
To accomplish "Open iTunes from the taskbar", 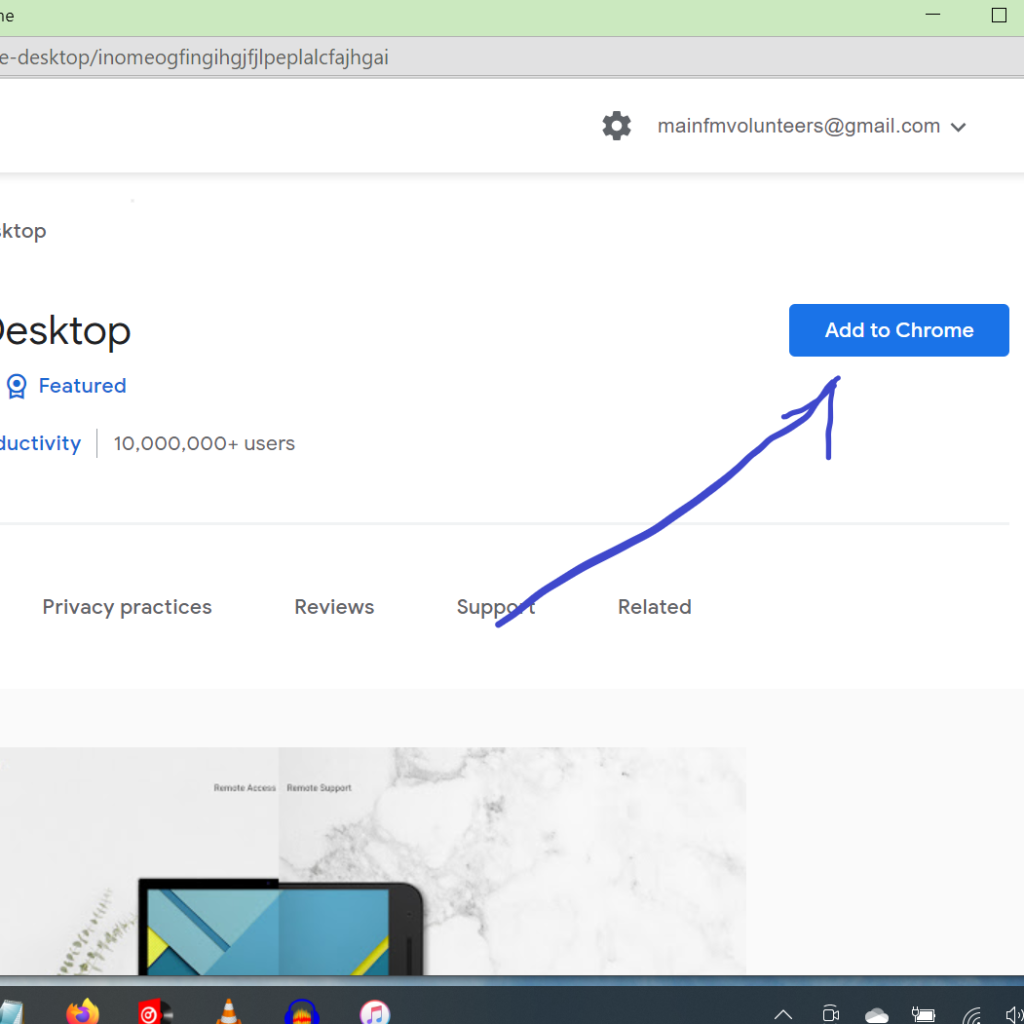I will (x=374, y=1011).
